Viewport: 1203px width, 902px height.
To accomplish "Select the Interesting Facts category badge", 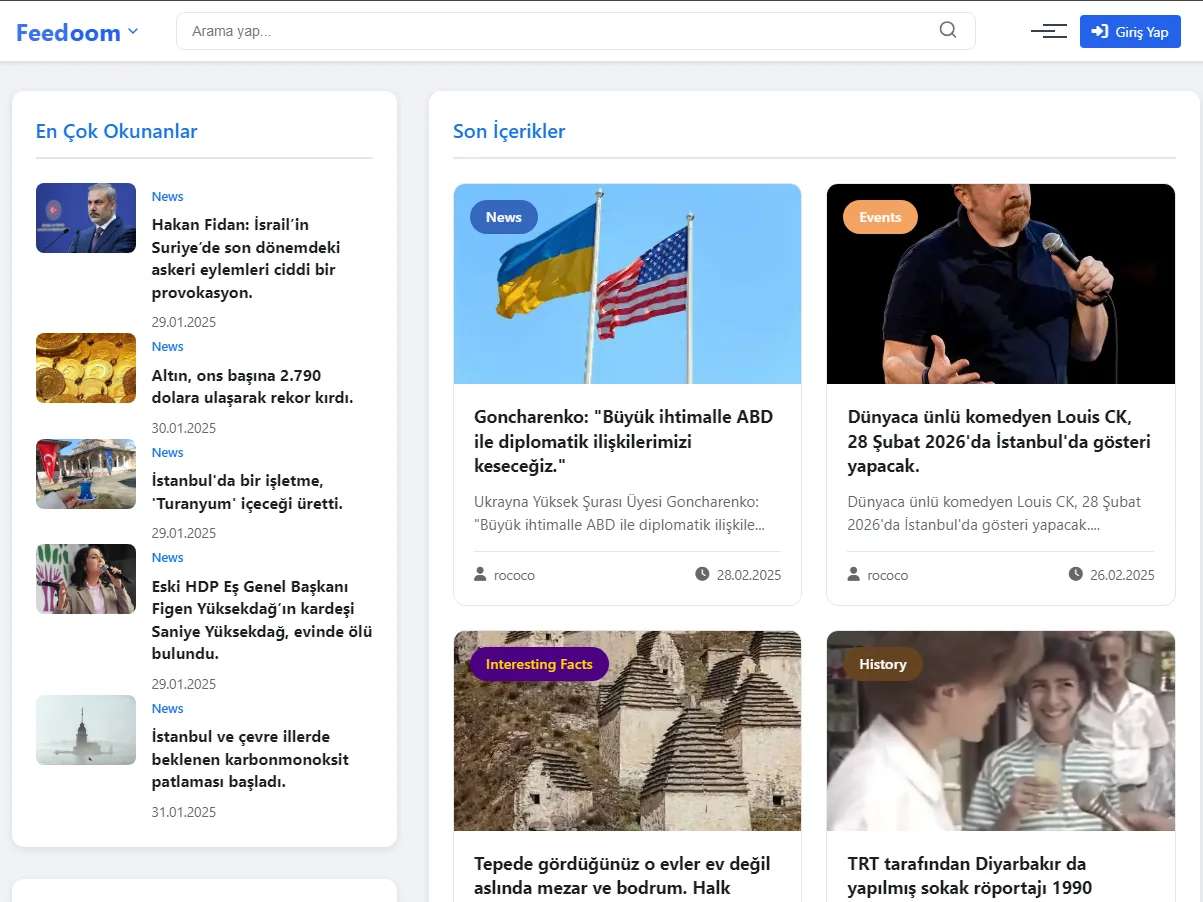I will 539,664.
